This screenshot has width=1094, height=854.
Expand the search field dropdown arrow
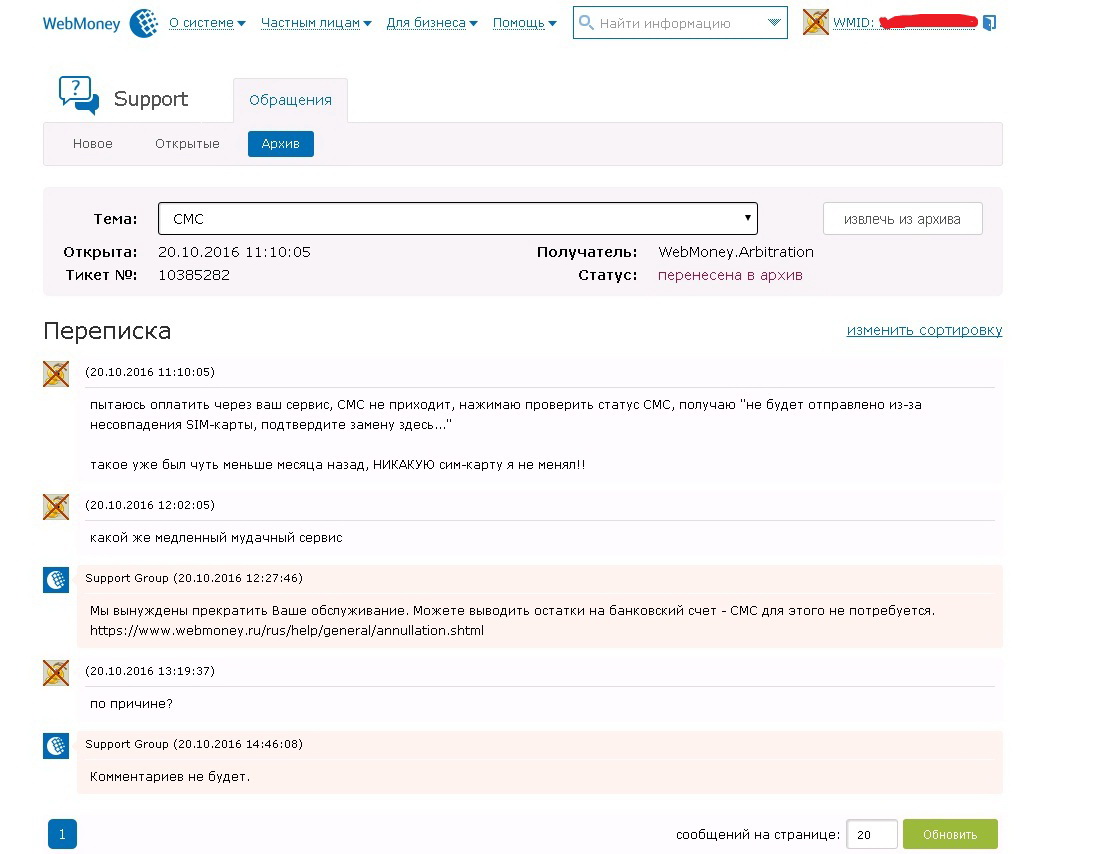coord(773,23)
